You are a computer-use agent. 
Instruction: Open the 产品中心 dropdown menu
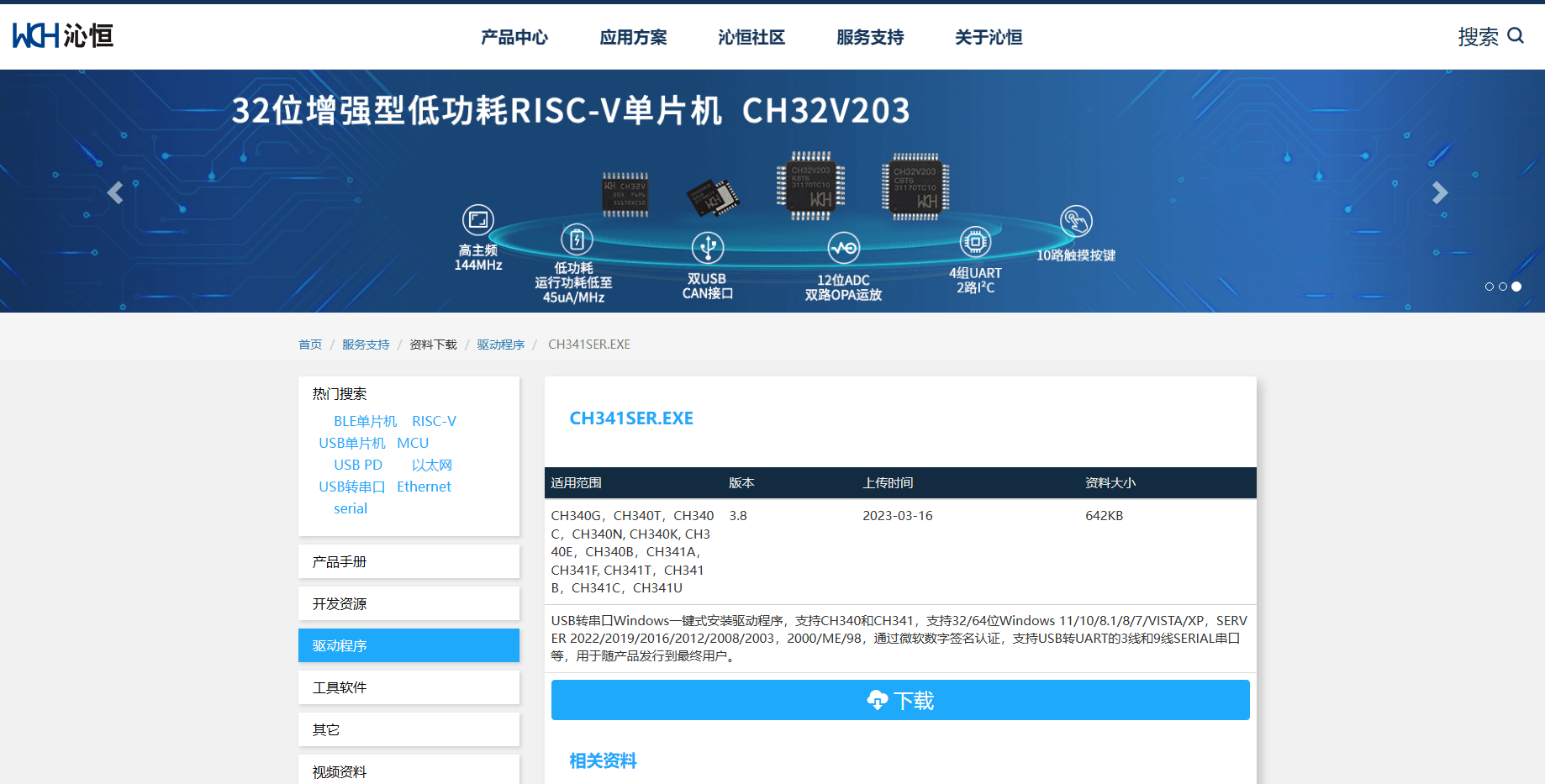pos(514,37)
